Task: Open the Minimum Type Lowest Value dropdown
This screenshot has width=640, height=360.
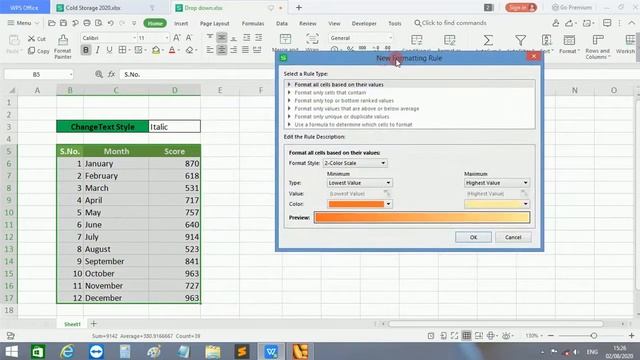Action: tap(360, 183)
